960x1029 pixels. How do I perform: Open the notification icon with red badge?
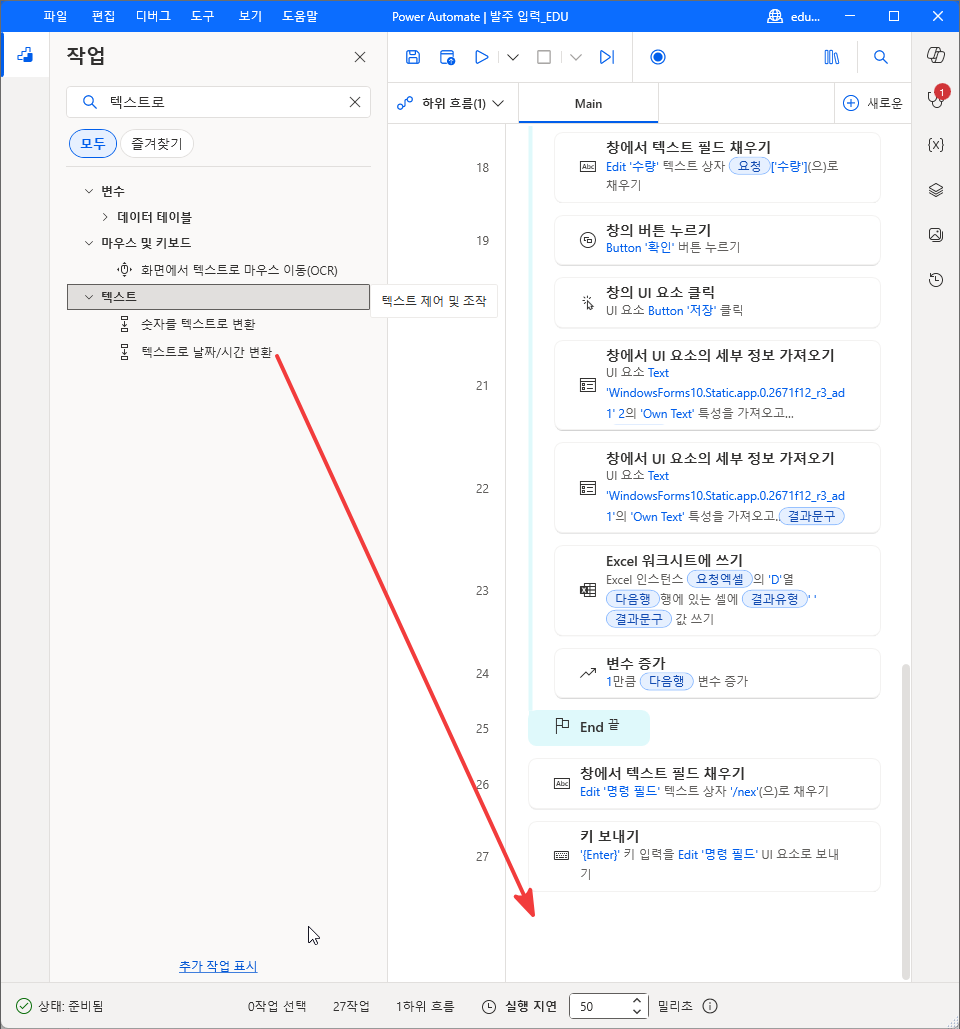pyautogui.click(x=936, y=98)
